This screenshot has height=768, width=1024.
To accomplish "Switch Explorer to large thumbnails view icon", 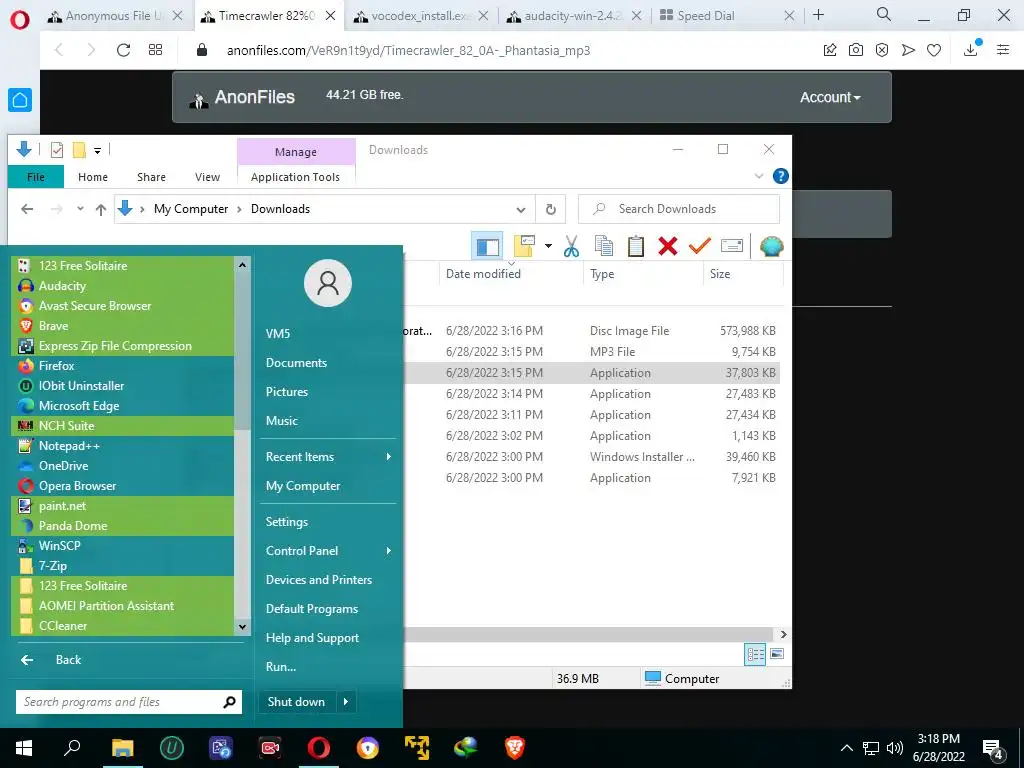I will (776, 654).
